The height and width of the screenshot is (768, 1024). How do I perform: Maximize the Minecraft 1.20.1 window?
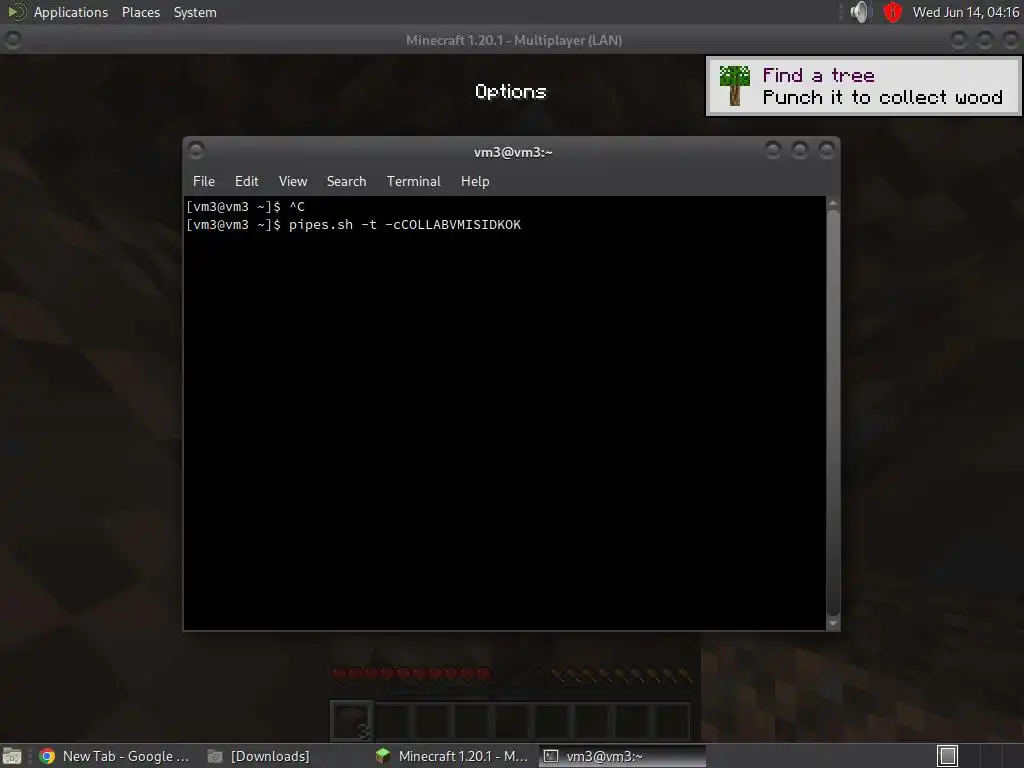[x=985, y=40]
